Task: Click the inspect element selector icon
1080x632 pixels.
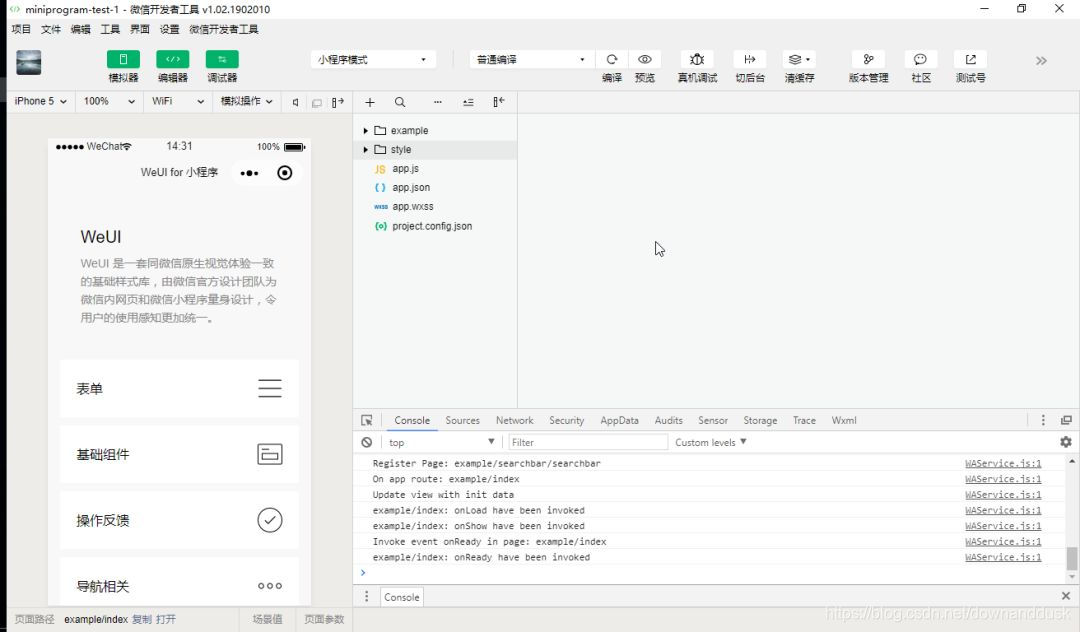Action: click(366, 420)
